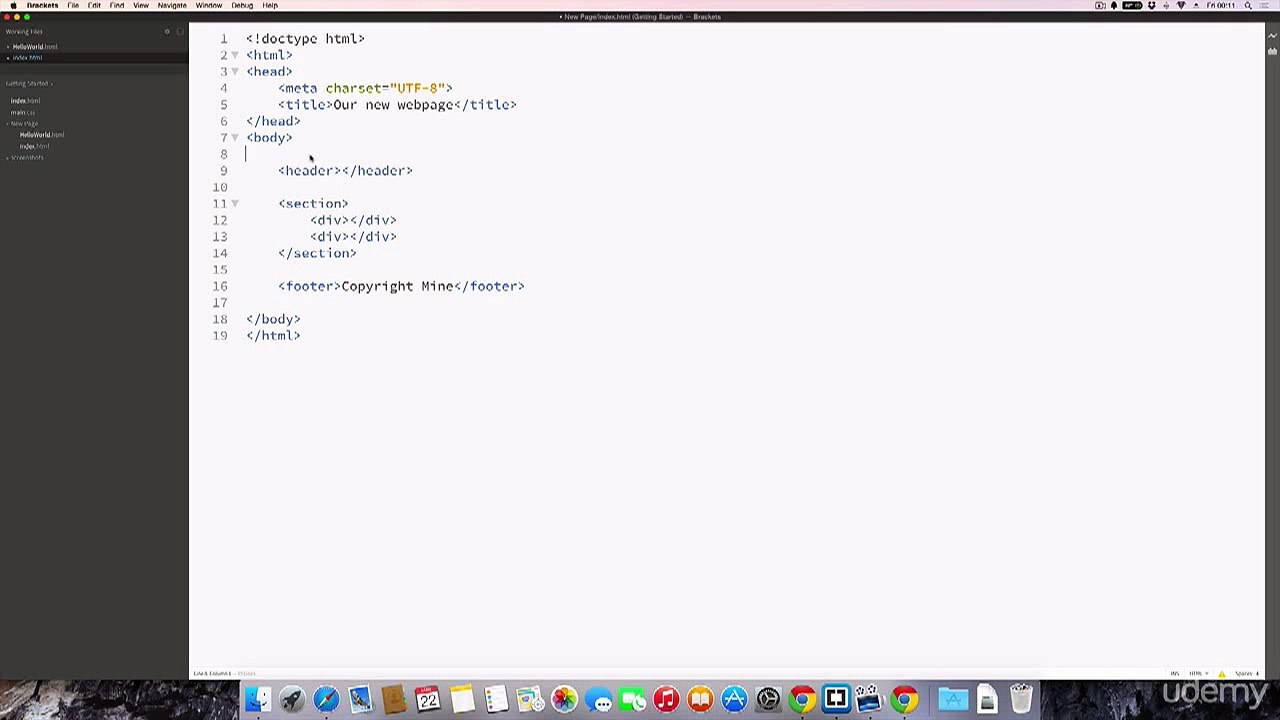Collapse the body tag fold arrow on line 7
1280x720 pixels.
click(x=235, y=138)
